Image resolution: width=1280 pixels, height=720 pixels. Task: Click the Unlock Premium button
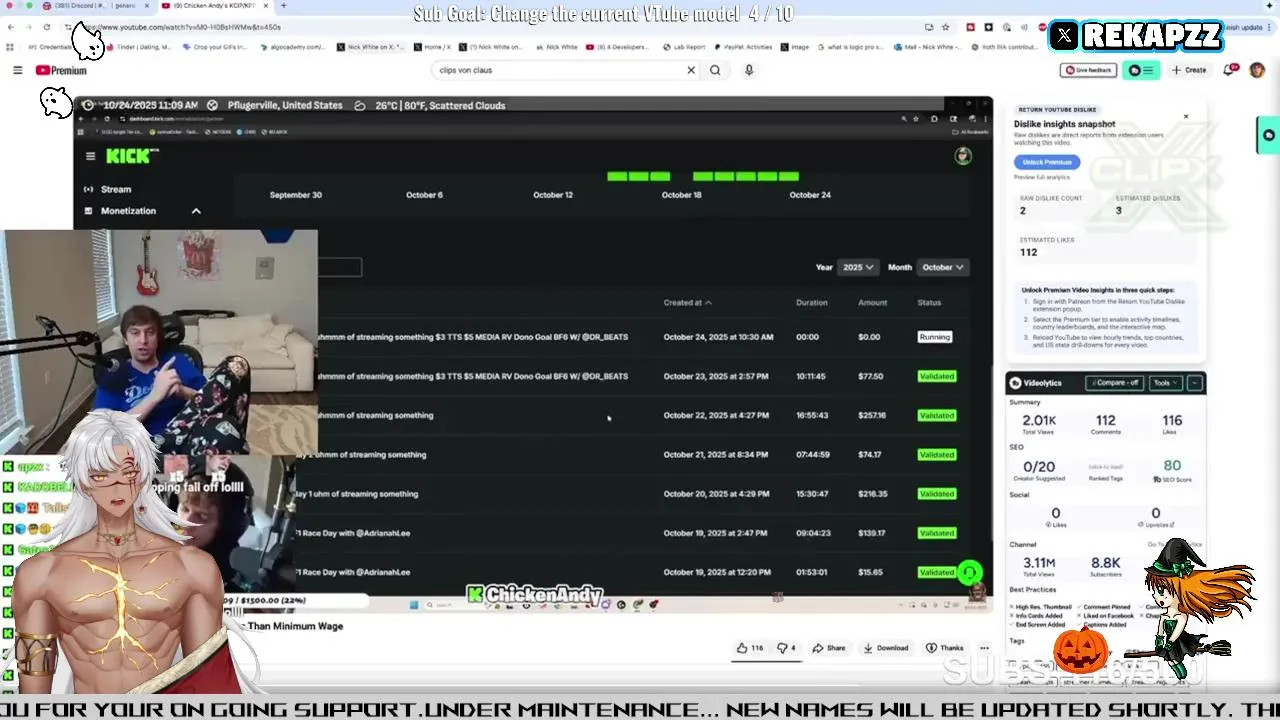click(1047, 162)
